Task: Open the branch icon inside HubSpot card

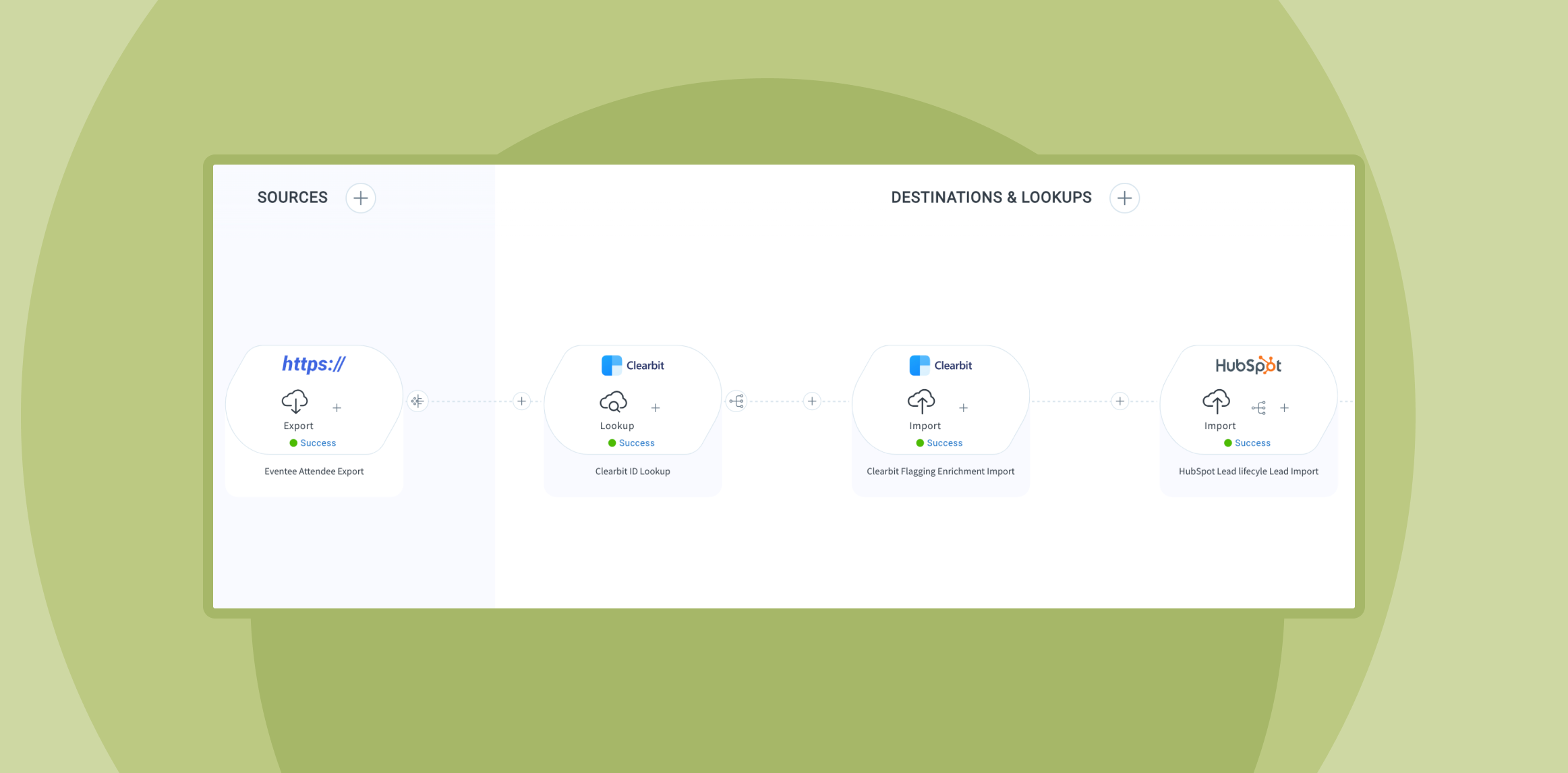Action: (1258, 408)
